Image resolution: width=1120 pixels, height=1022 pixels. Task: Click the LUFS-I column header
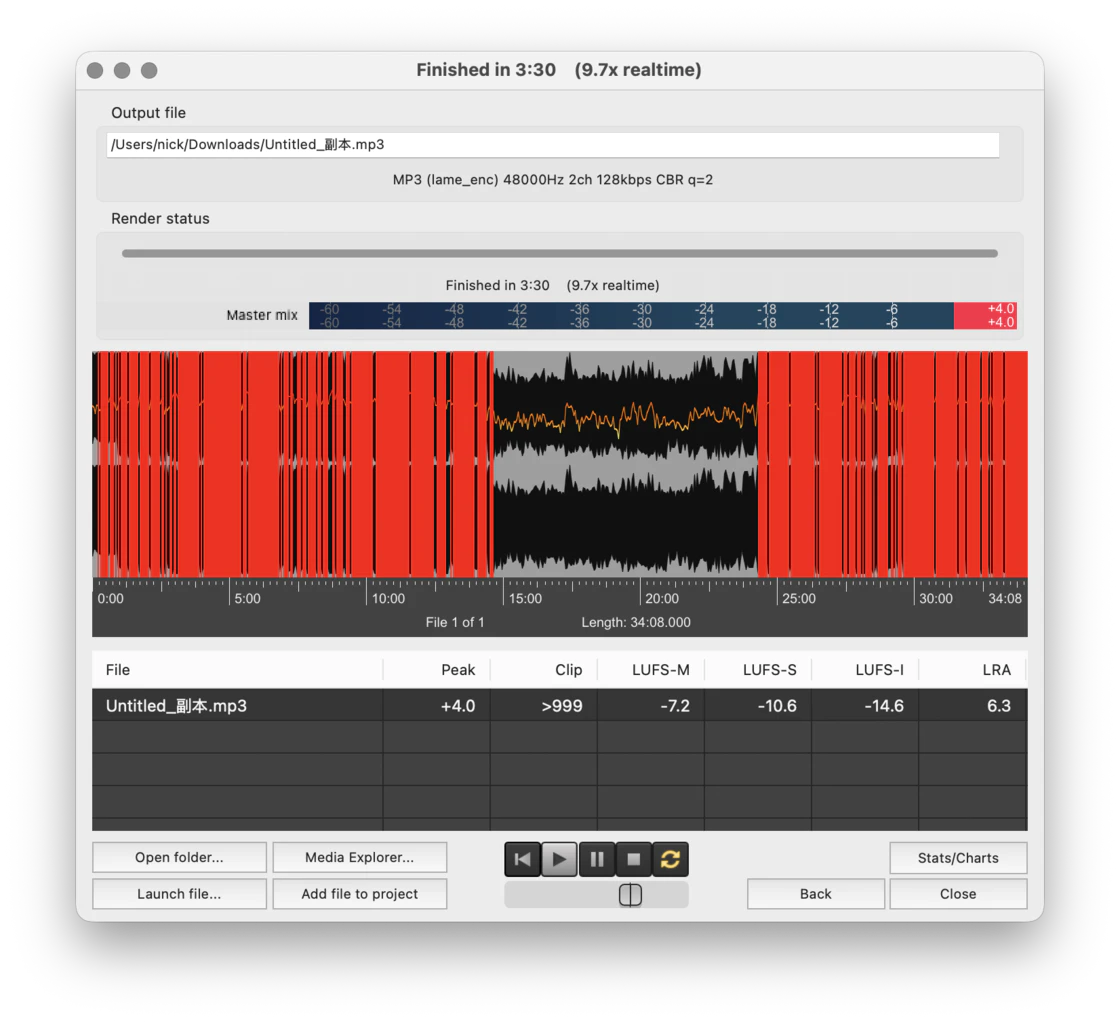point(879,669)
